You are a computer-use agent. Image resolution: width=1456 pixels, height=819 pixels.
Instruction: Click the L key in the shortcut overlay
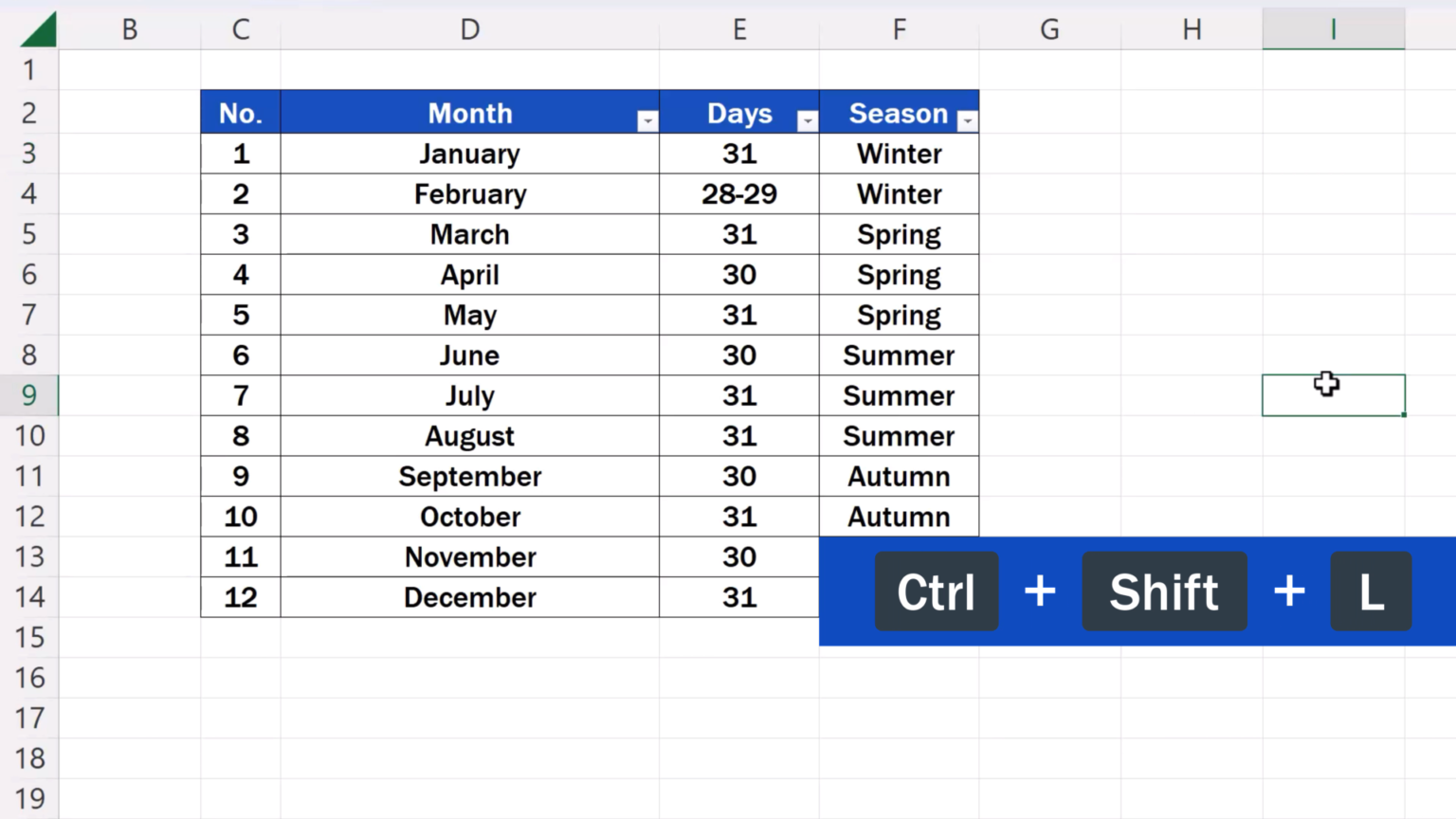coord(1372,591)
